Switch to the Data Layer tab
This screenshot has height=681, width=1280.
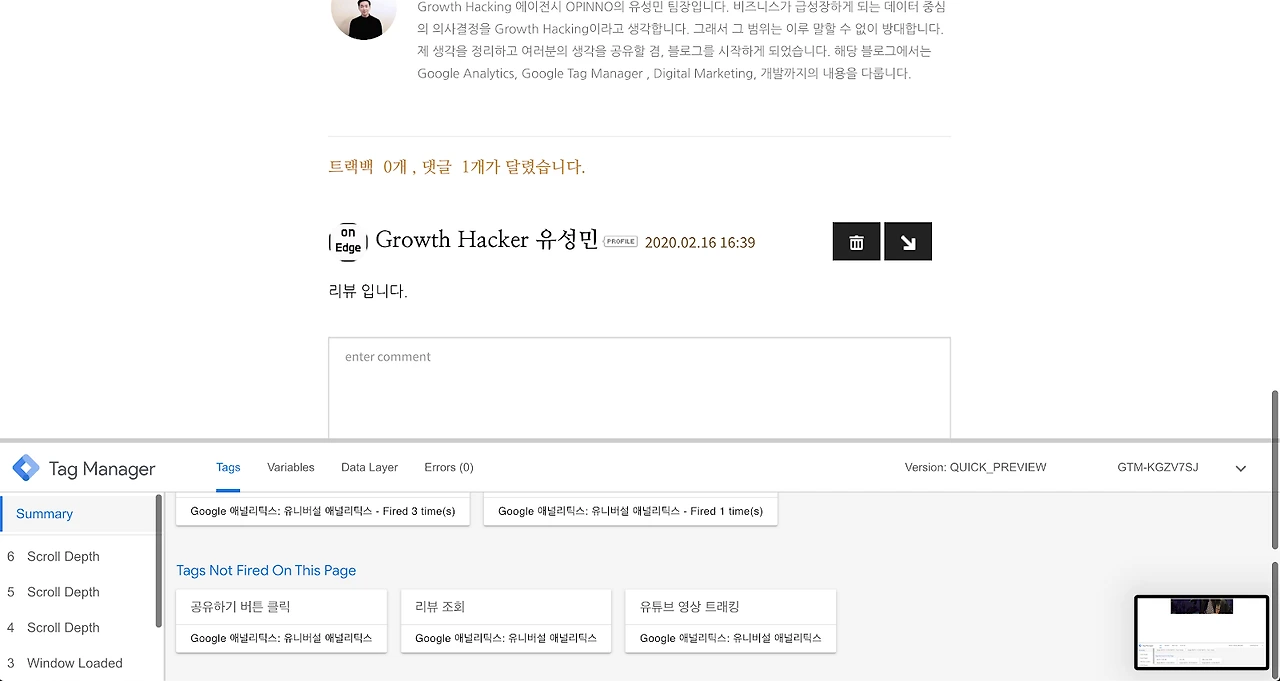tap(369, 467)
